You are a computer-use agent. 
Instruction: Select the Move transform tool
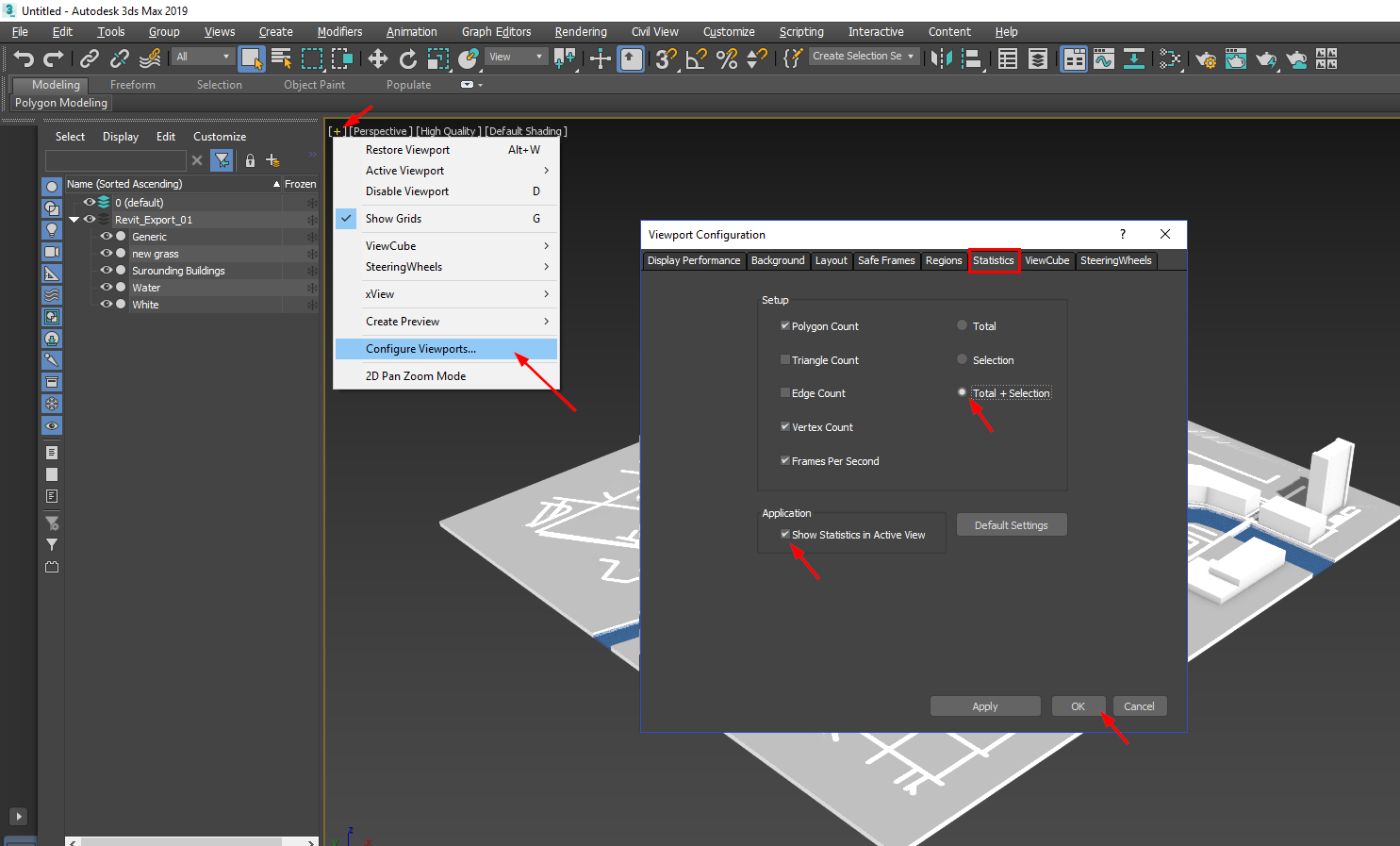coord(378,59)
